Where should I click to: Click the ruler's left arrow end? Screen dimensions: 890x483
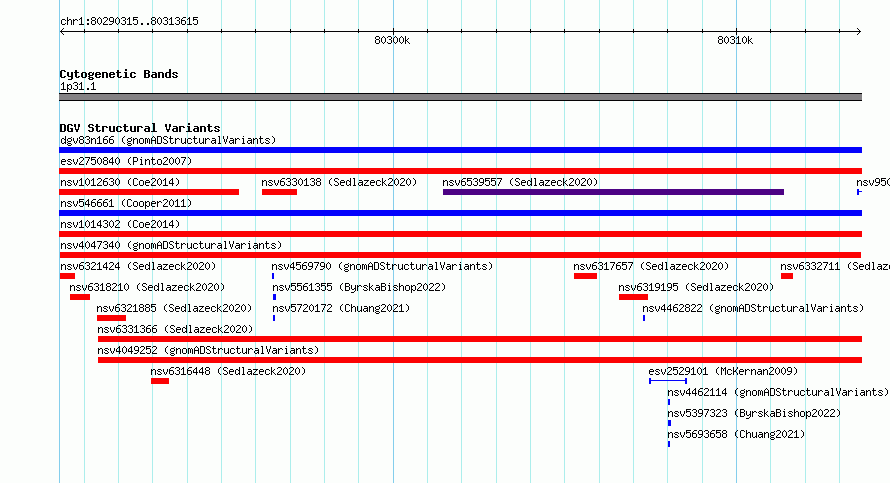[62, 31]
